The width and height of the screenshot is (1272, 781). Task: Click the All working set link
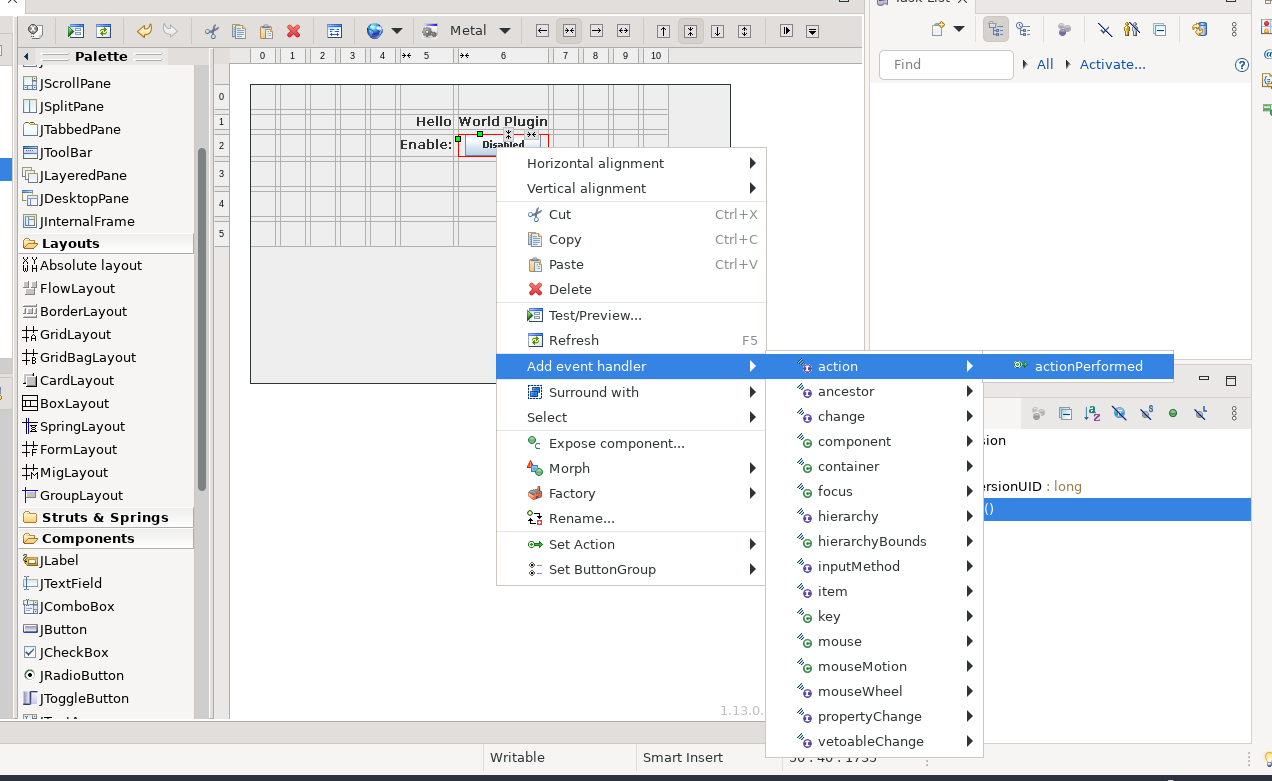tap(1044, 64)
